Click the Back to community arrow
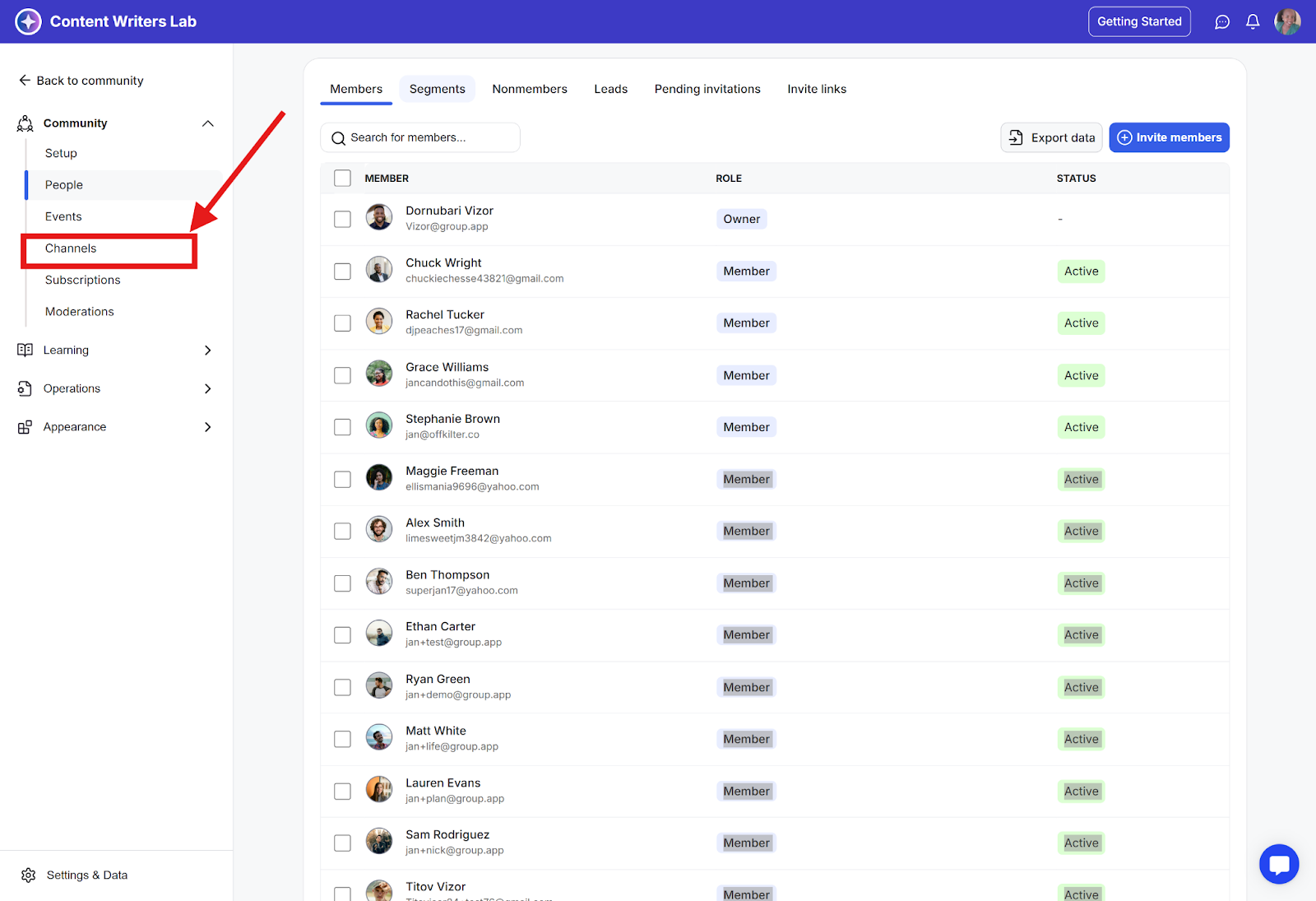Image resolution: width=1316 pixels, height=901 pixels. pos(25,81)
